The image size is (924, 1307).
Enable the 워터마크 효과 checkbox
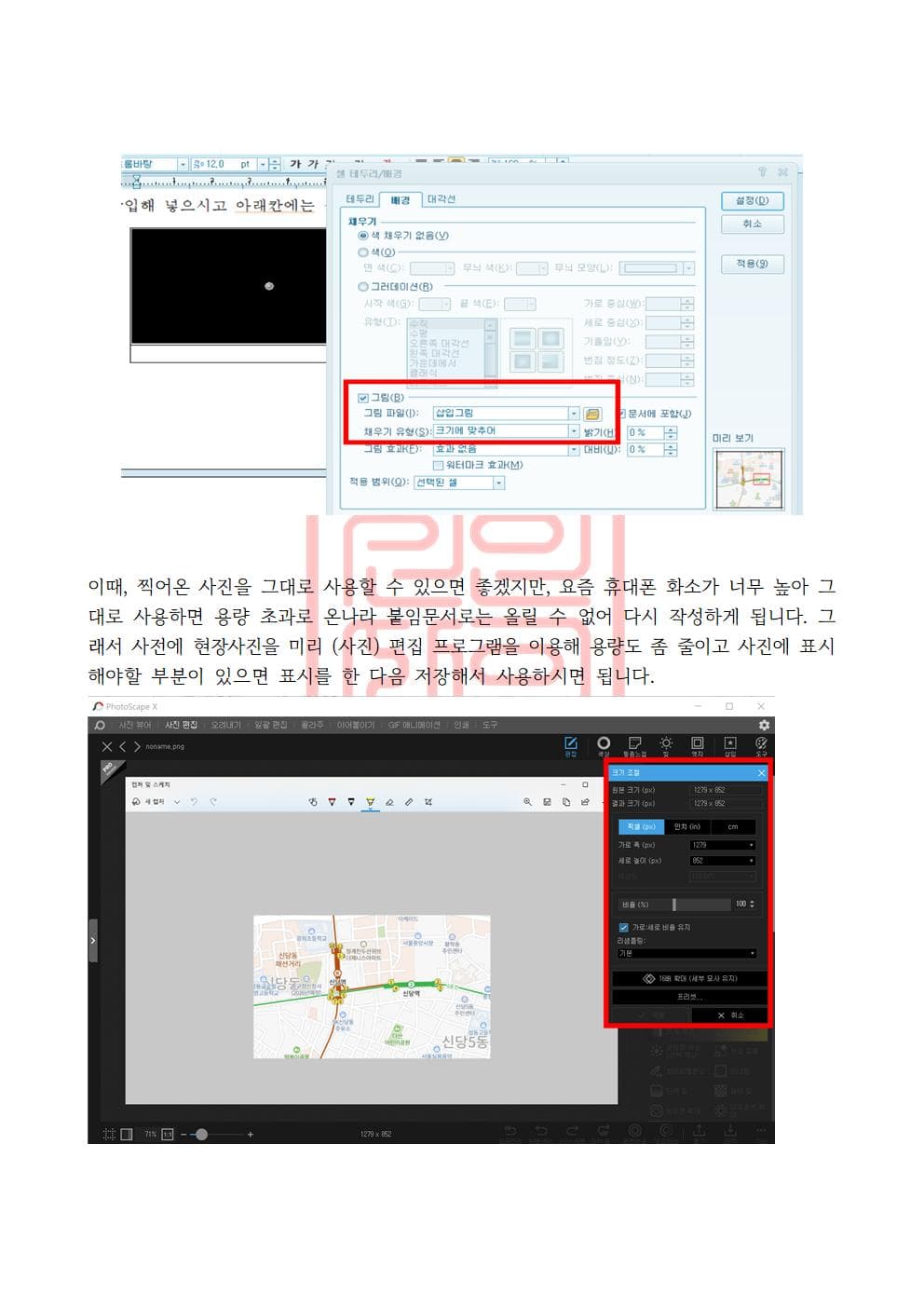pyautogui.click(x=438, y=465)
